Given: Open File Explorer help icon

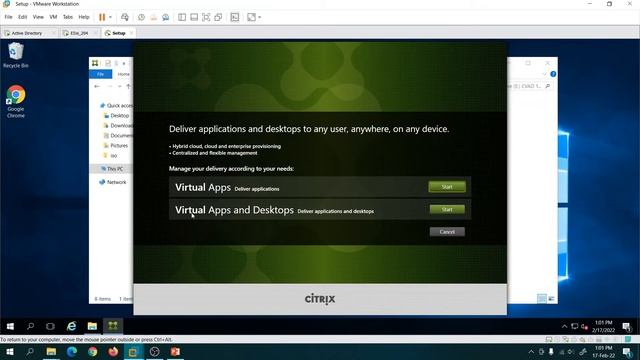Looking at the screenshot, I should point(553,74).
